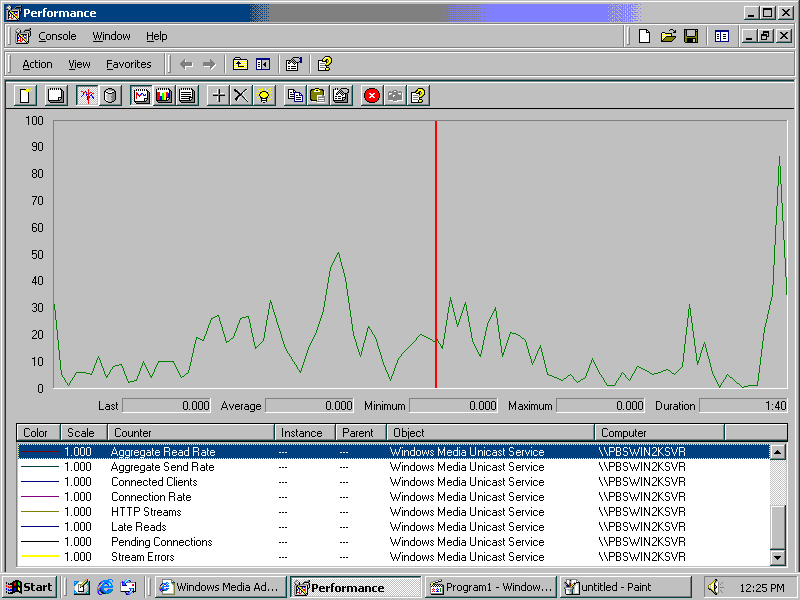Screen dimensions: 800x600
Task: Click System Monitor Help icon in chart toolbar
Action: [x=418, y=95]
